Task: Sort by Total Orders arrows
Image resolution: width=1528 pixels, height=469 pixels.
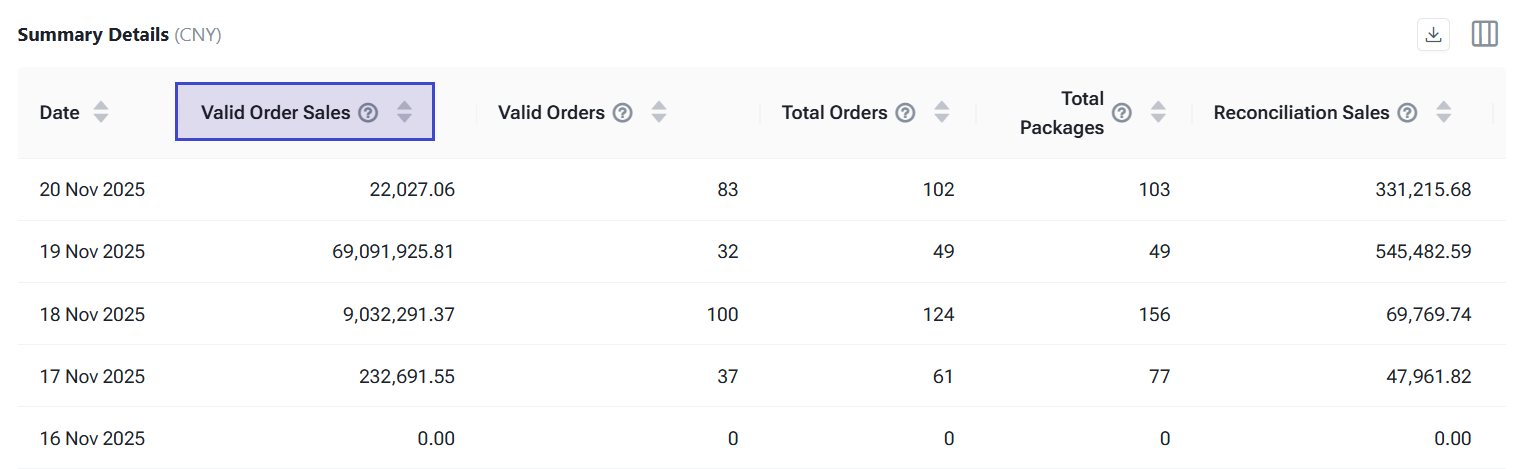Action: click(x=941, y=113)
